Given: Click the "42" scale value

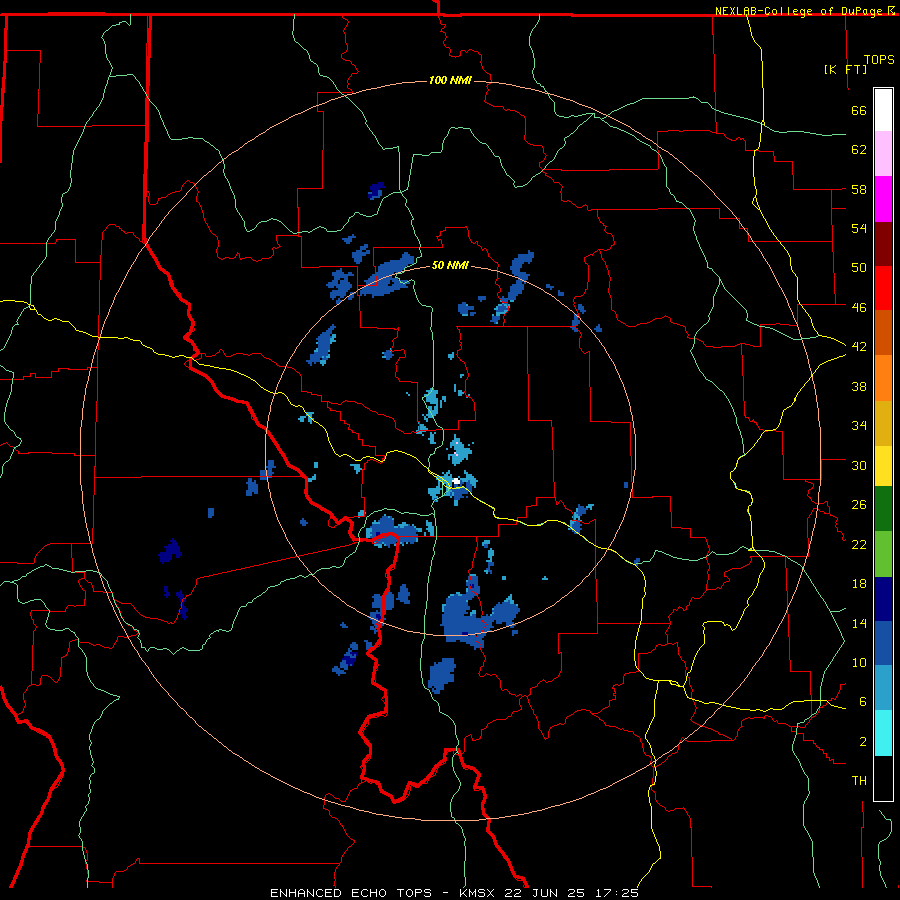Looking at the screenshot, I should [859, 347].
